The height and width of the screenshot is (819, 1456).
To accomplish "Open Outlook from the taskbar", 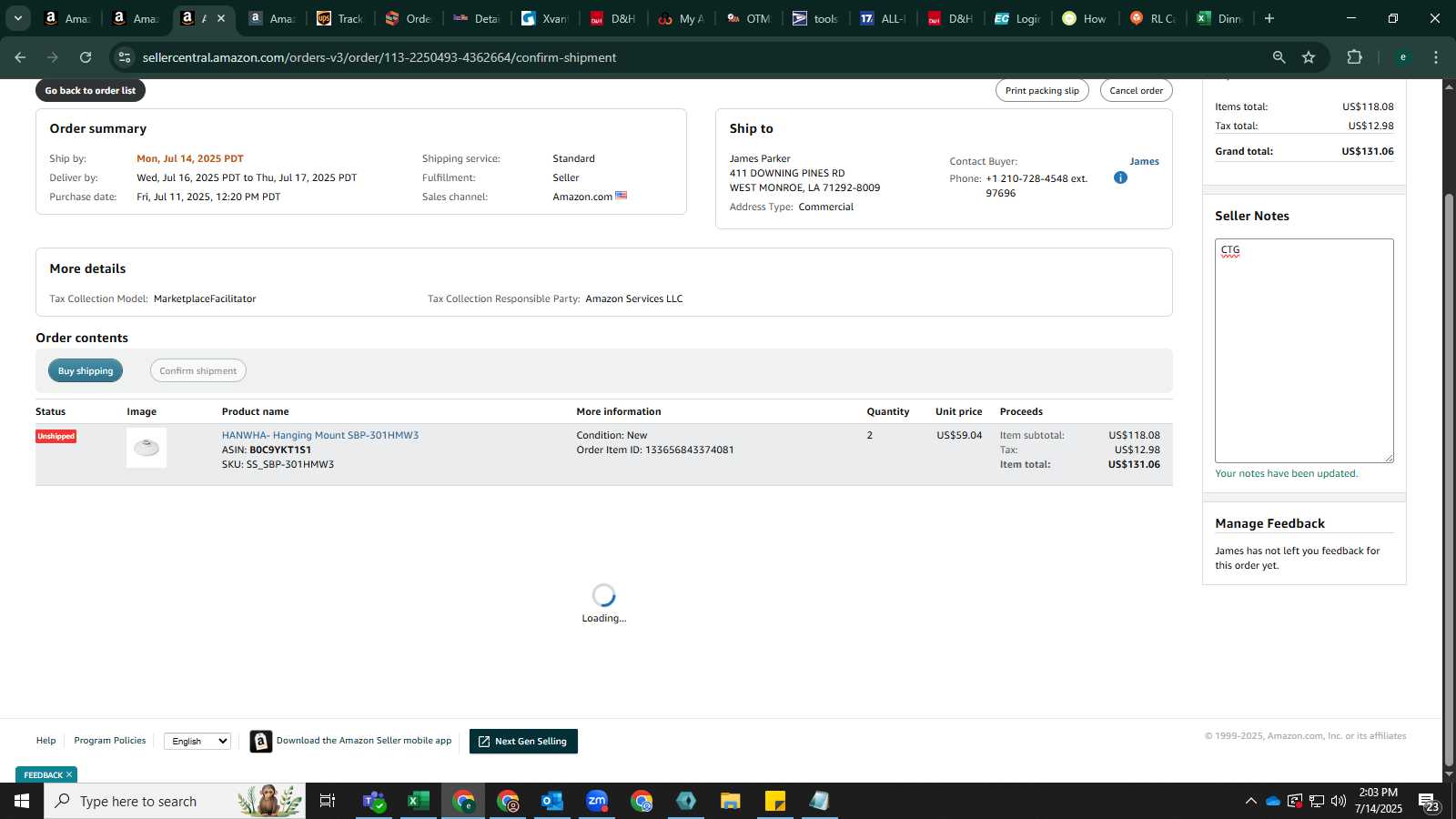I will click(x=551, y=801).
